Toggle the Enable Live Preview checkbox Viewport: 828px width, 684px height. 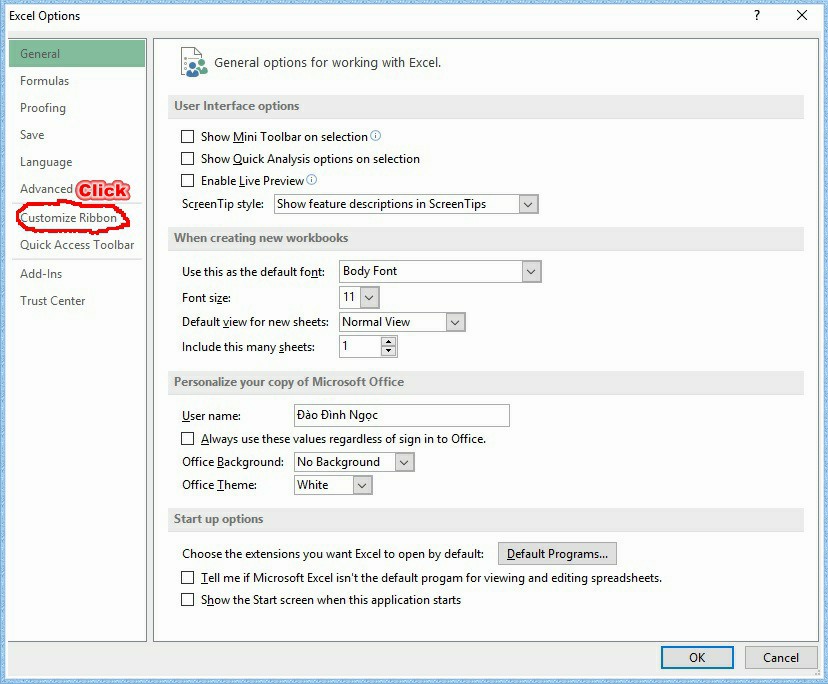(187, 181)
